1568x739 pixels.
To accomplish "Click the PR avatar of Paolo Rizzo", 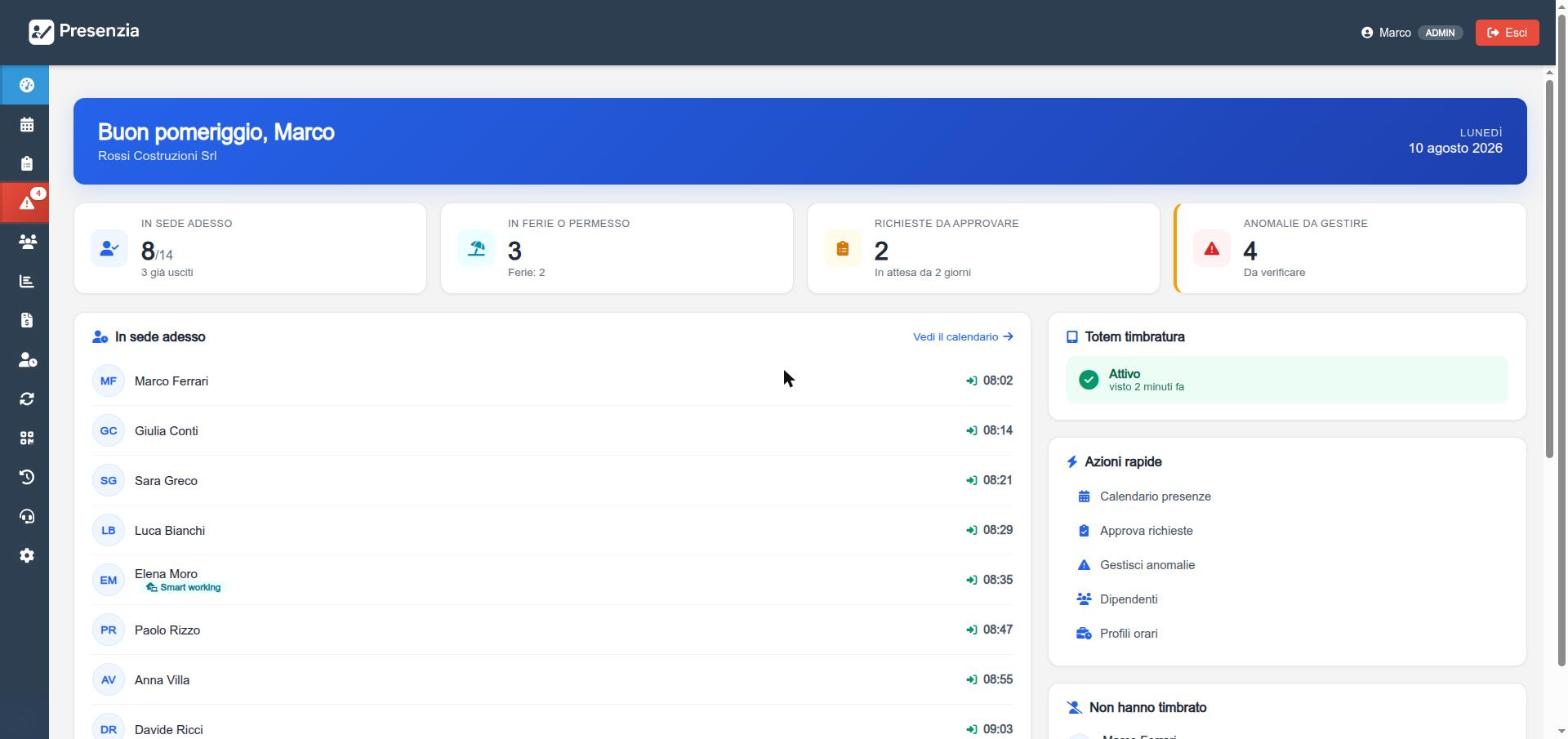I will point(108,630).
